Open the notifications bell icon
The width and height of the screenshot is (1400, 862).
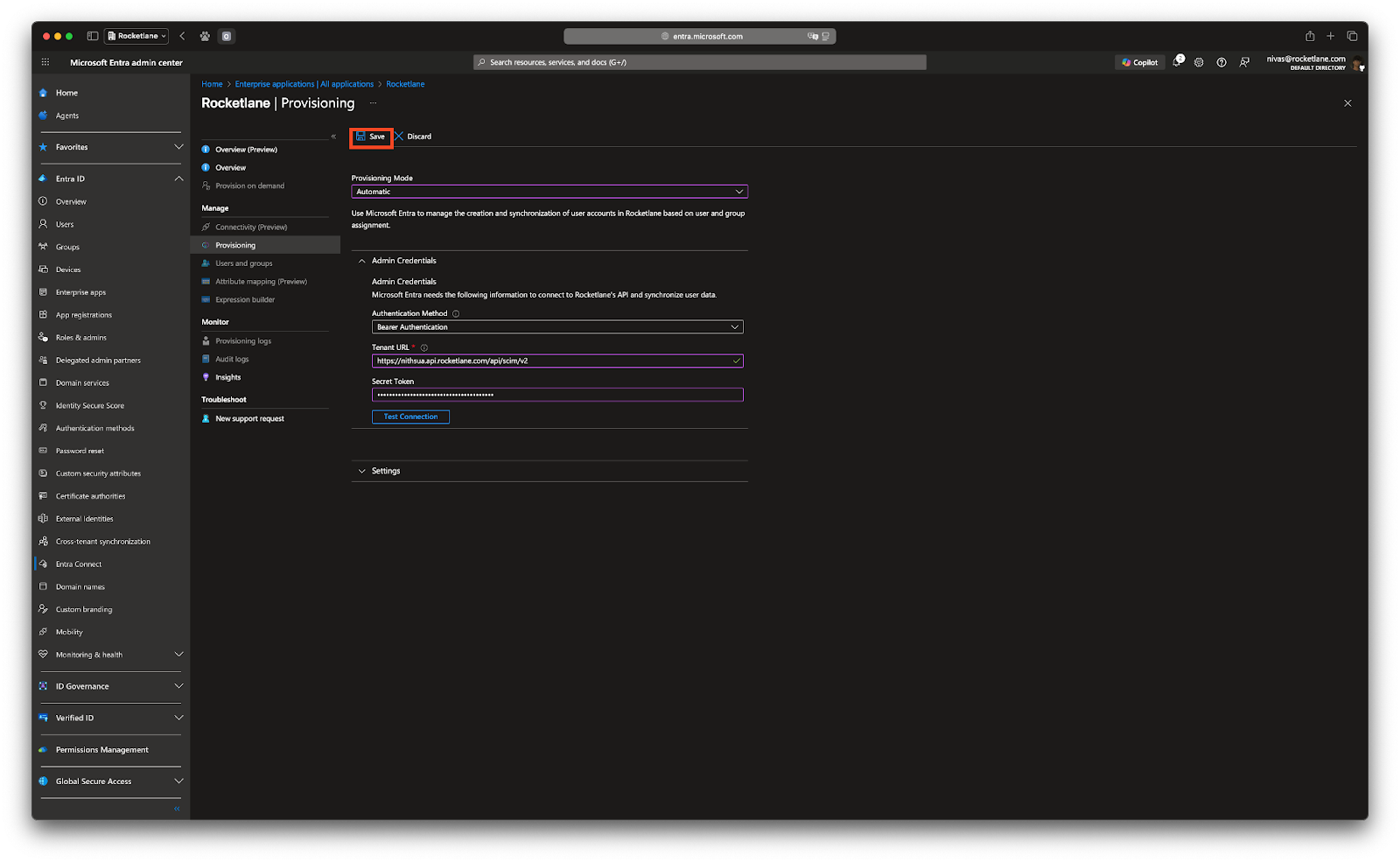(1178, 62)
